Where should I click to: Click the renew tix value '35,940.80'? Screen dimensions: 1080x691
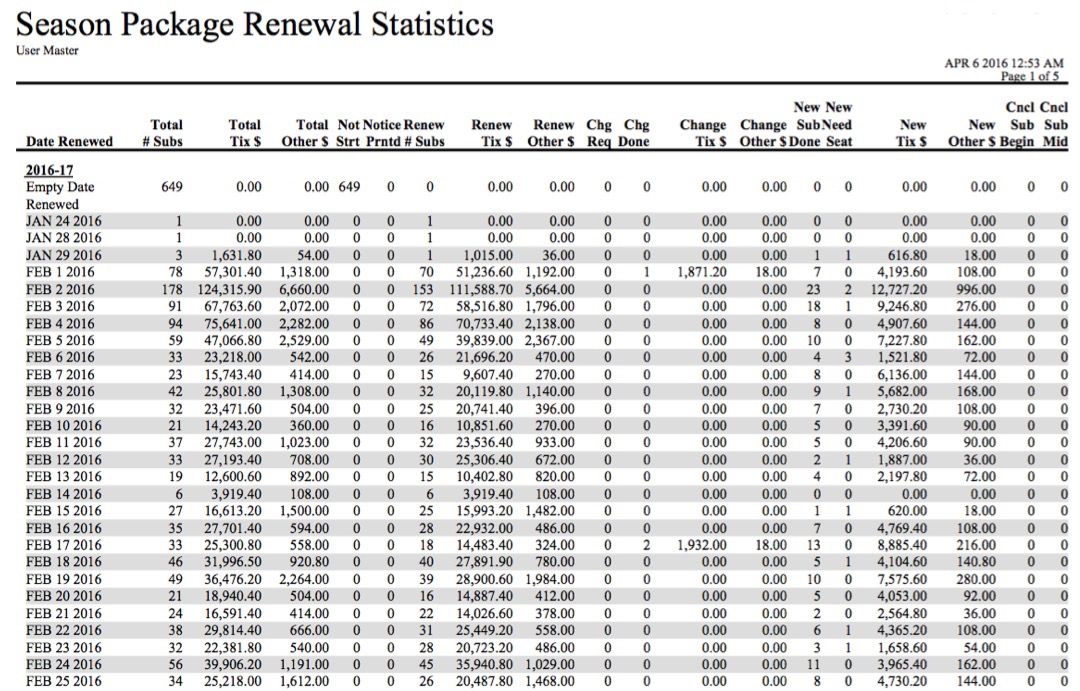(484, 664)
